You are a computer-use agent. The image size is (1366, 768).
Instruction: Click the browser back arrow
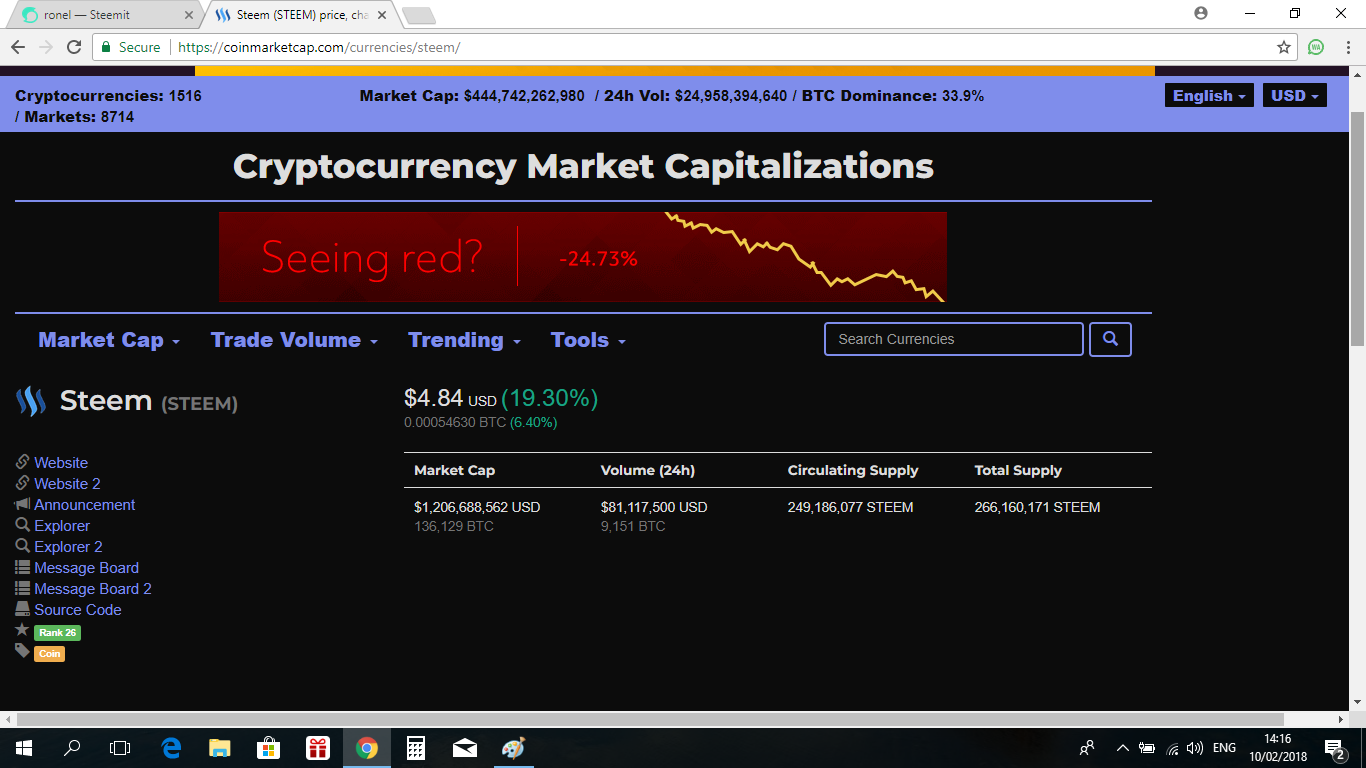click(x=18, y=47)
